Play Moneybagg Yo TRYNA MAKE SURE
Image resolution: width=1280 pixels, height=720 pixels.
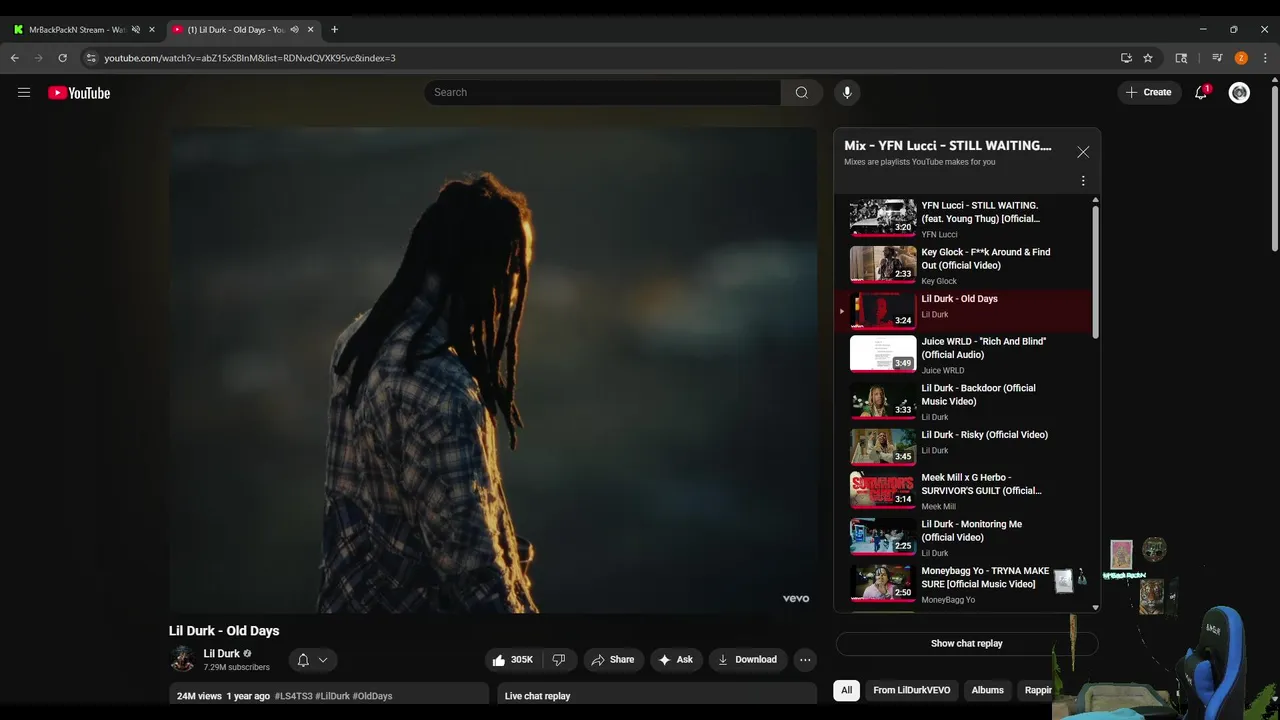pyautogui.click(x=963, y=584)
